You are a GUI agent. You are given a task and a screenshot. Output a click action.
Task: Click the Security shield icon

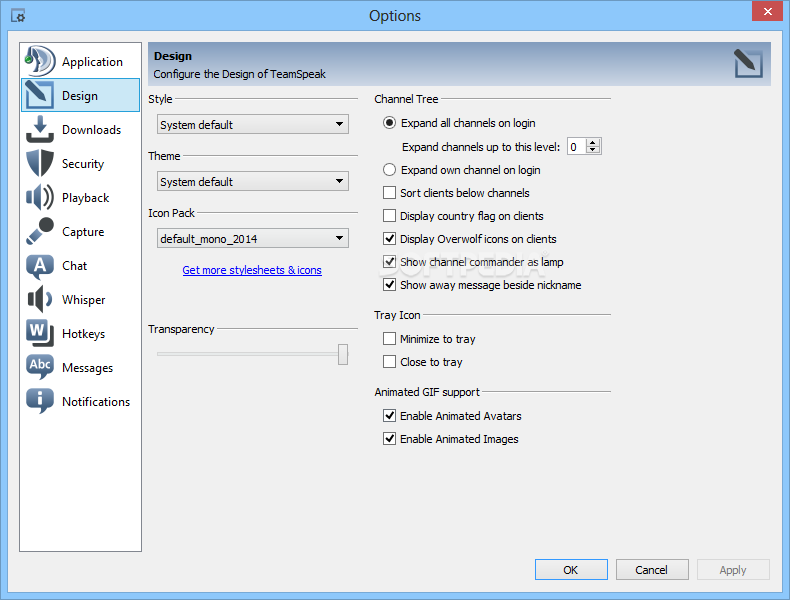click(x=40, y=163)
